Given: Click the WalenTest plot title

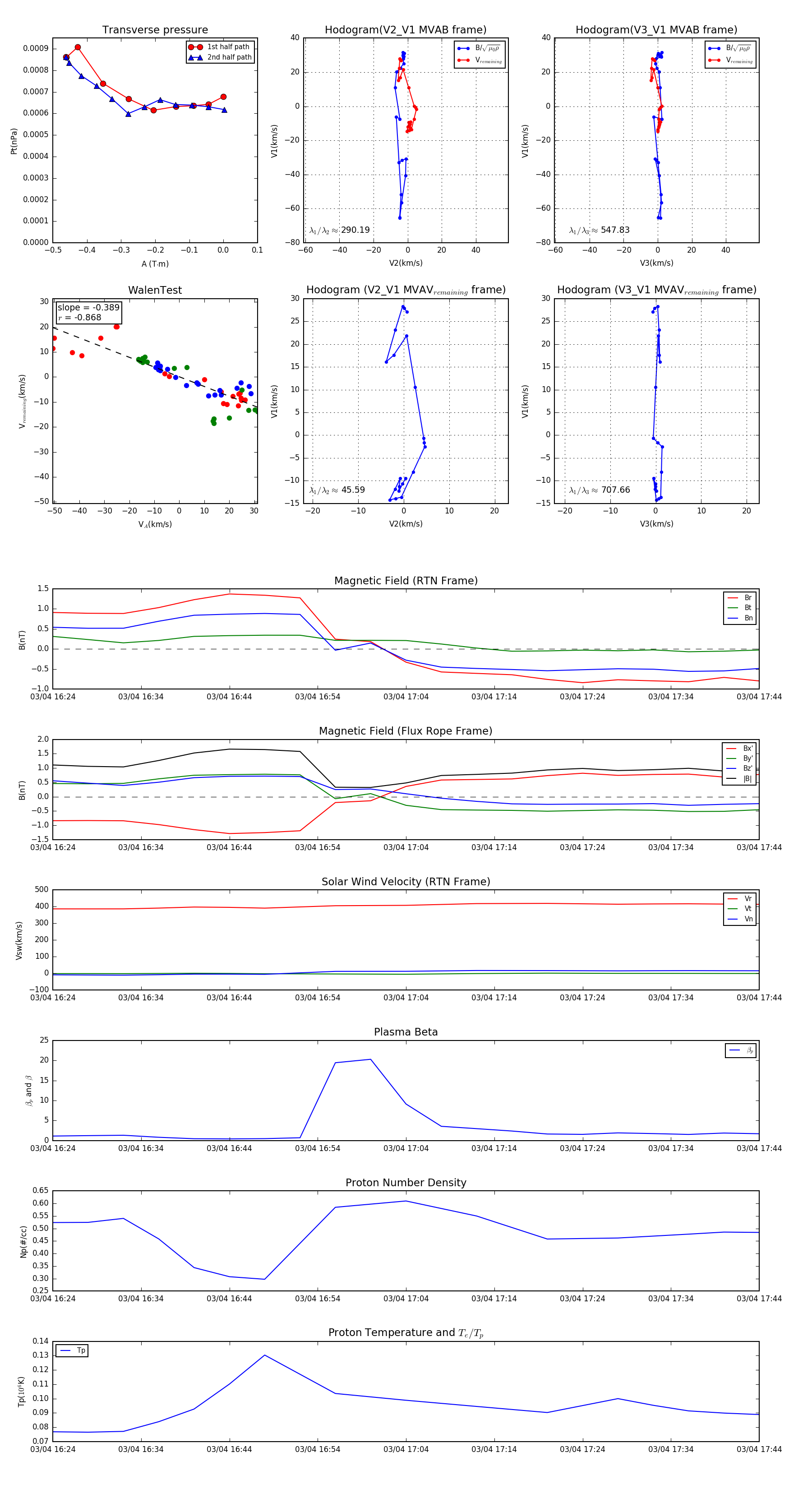Looking at the screenshot, I should click(155, 290).
